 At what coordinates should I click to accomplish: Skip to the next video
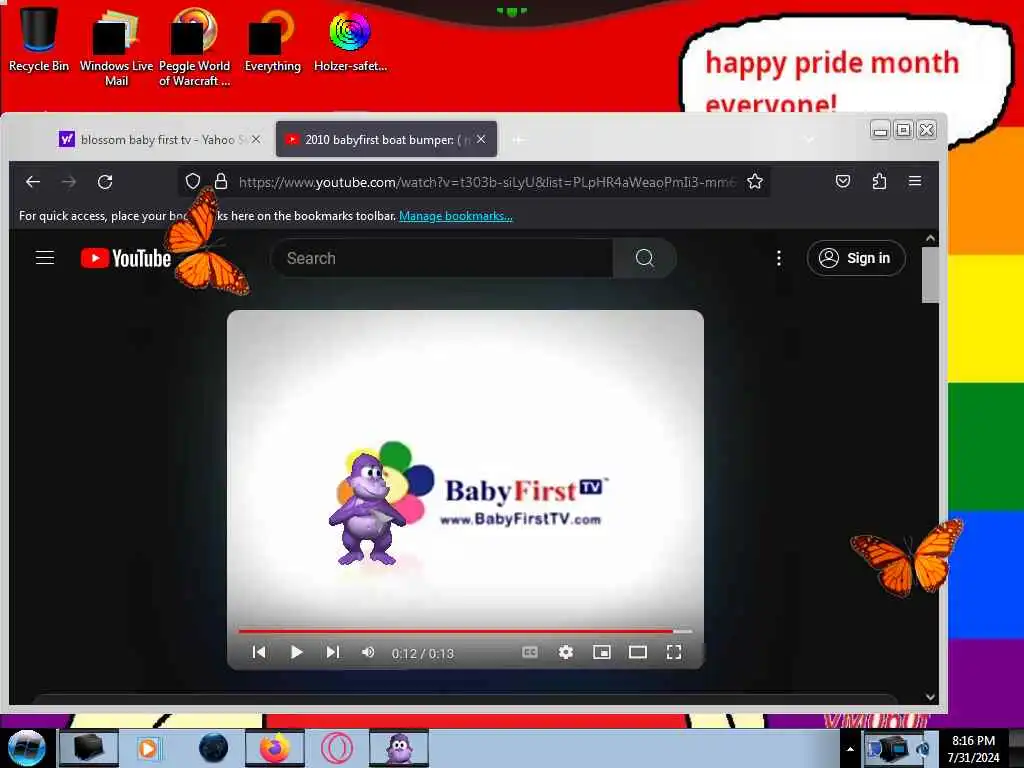[332, 652]
